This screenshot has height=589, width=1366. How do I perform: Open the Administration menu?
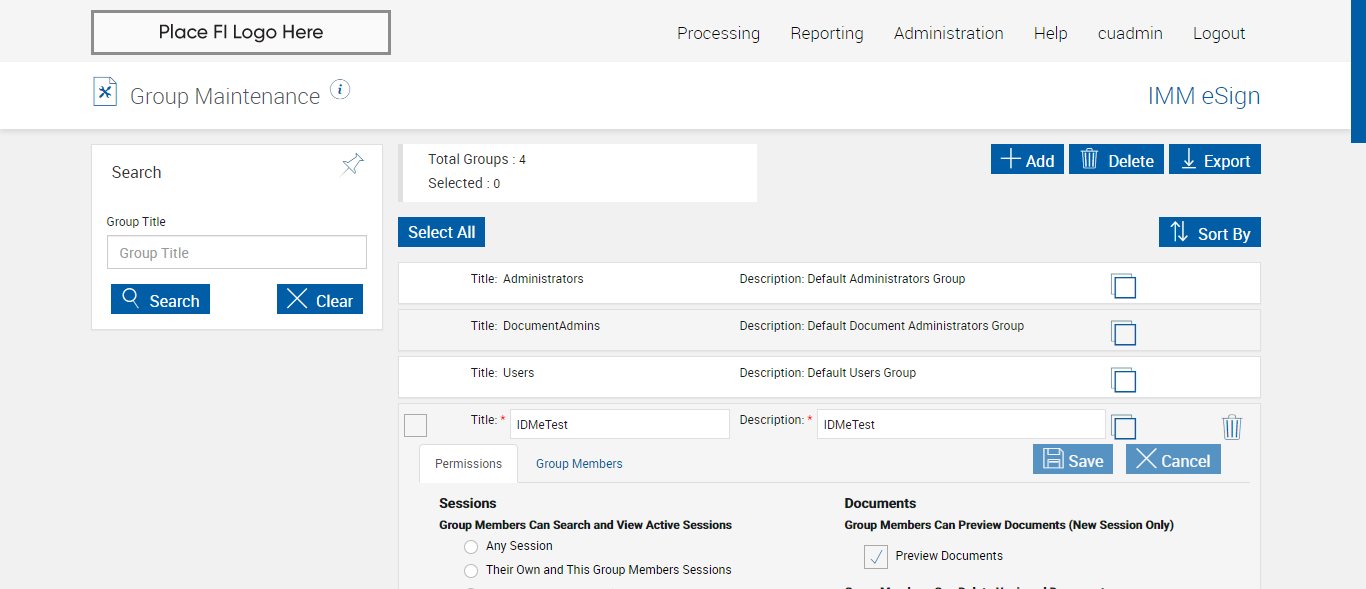tap(948, 33)
